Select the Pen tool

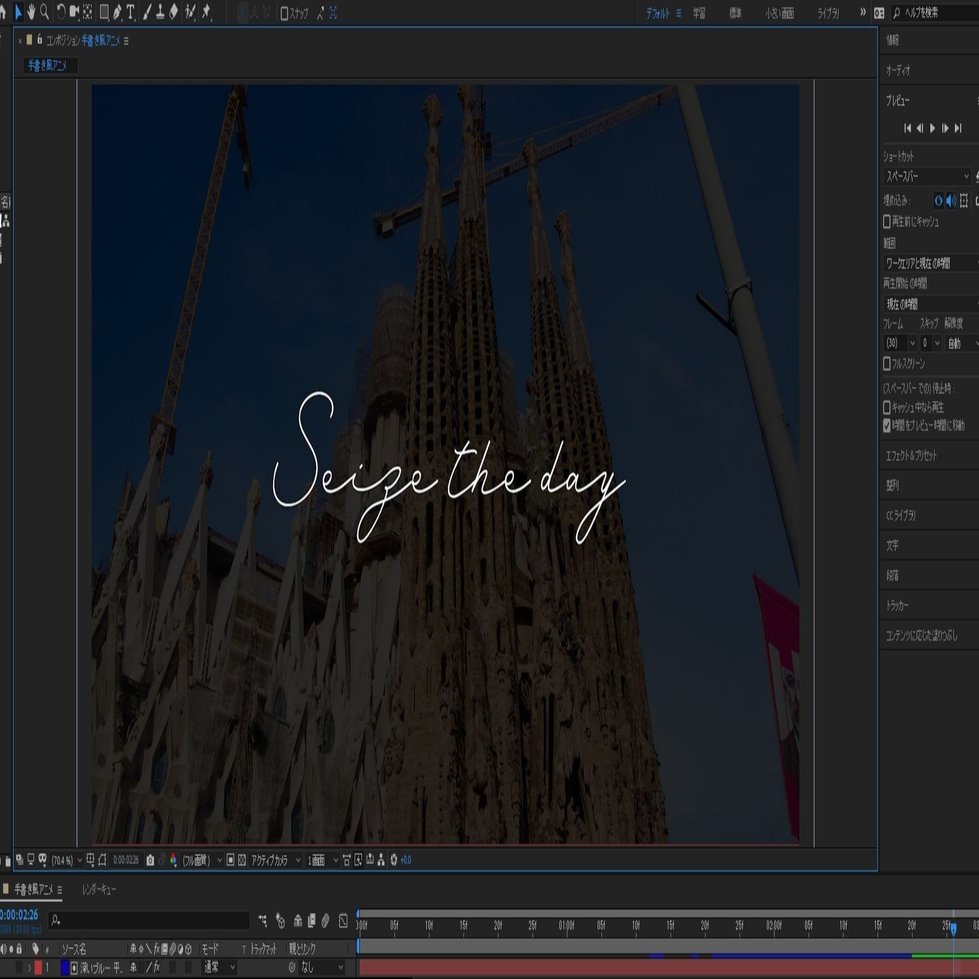(117, 12)
